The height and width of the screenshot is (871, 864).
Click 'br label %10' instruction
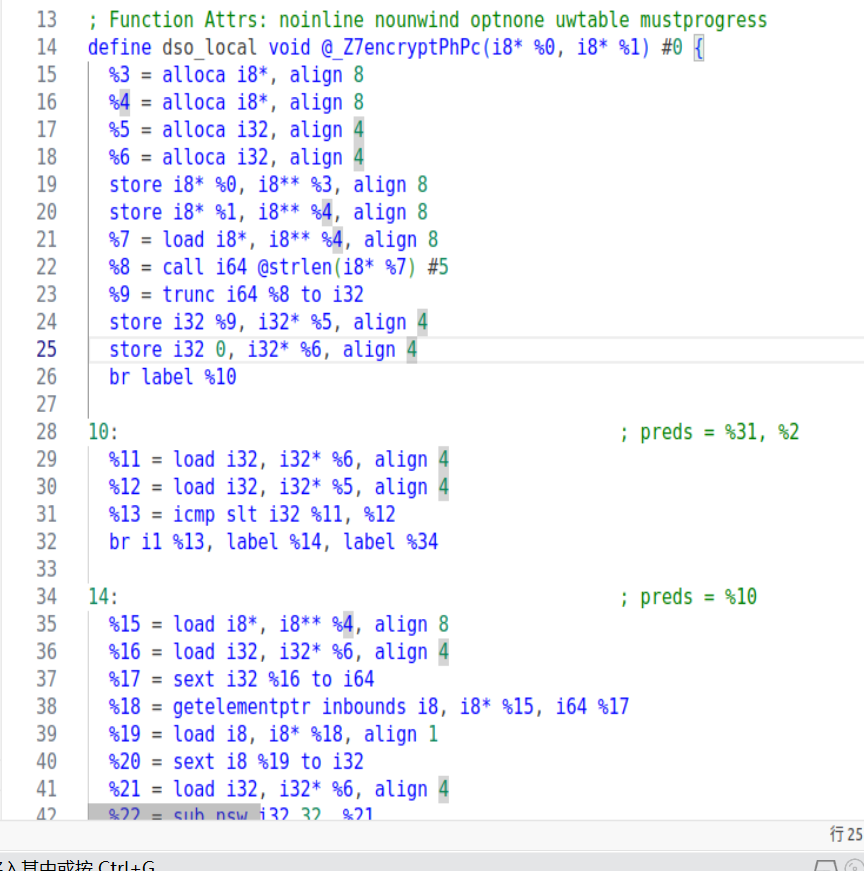[x=172, y=377]
